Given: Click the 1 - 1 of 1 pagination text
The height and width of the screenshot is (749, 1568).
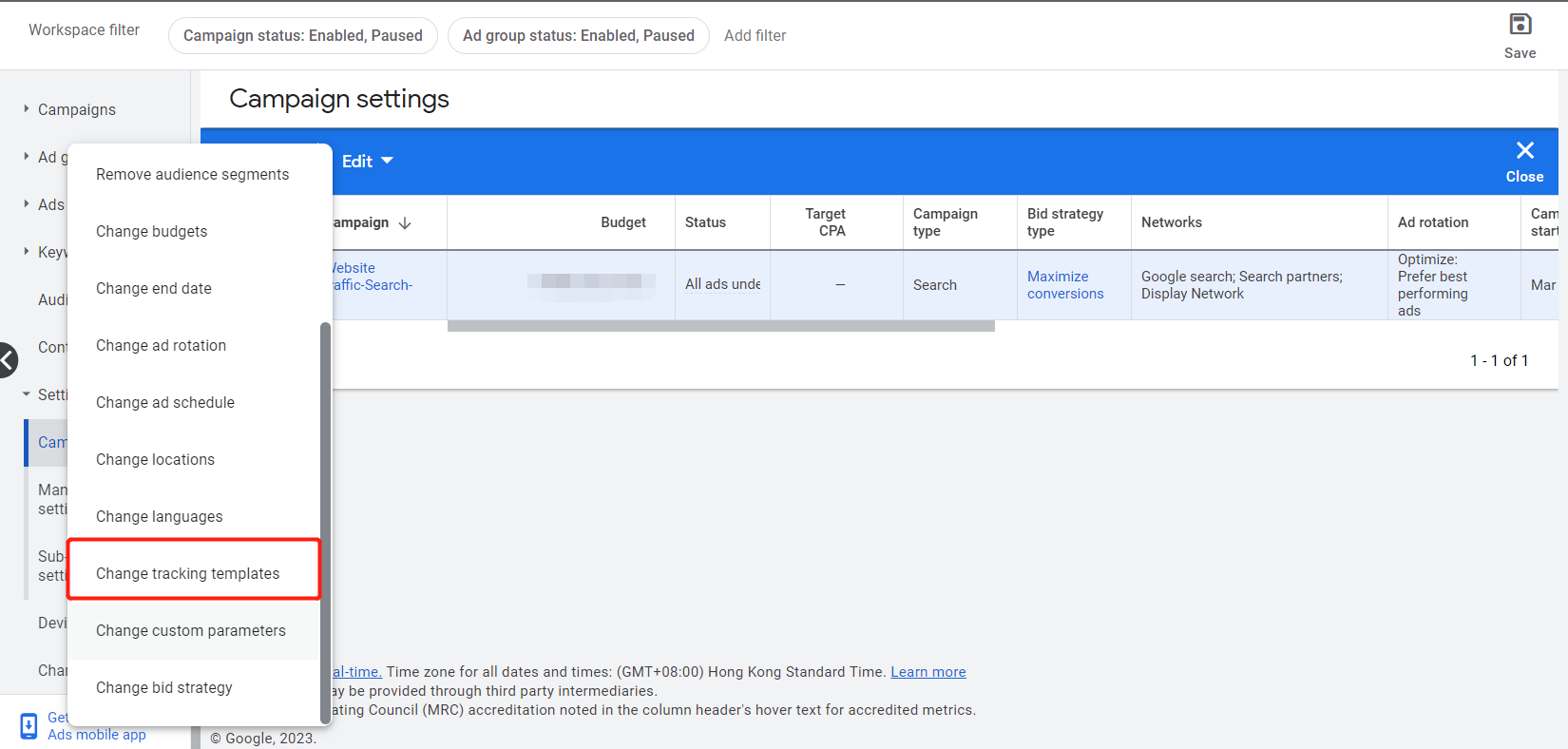Looking at the screenshot, I should pyautogui.click(x=1500, y=361).
